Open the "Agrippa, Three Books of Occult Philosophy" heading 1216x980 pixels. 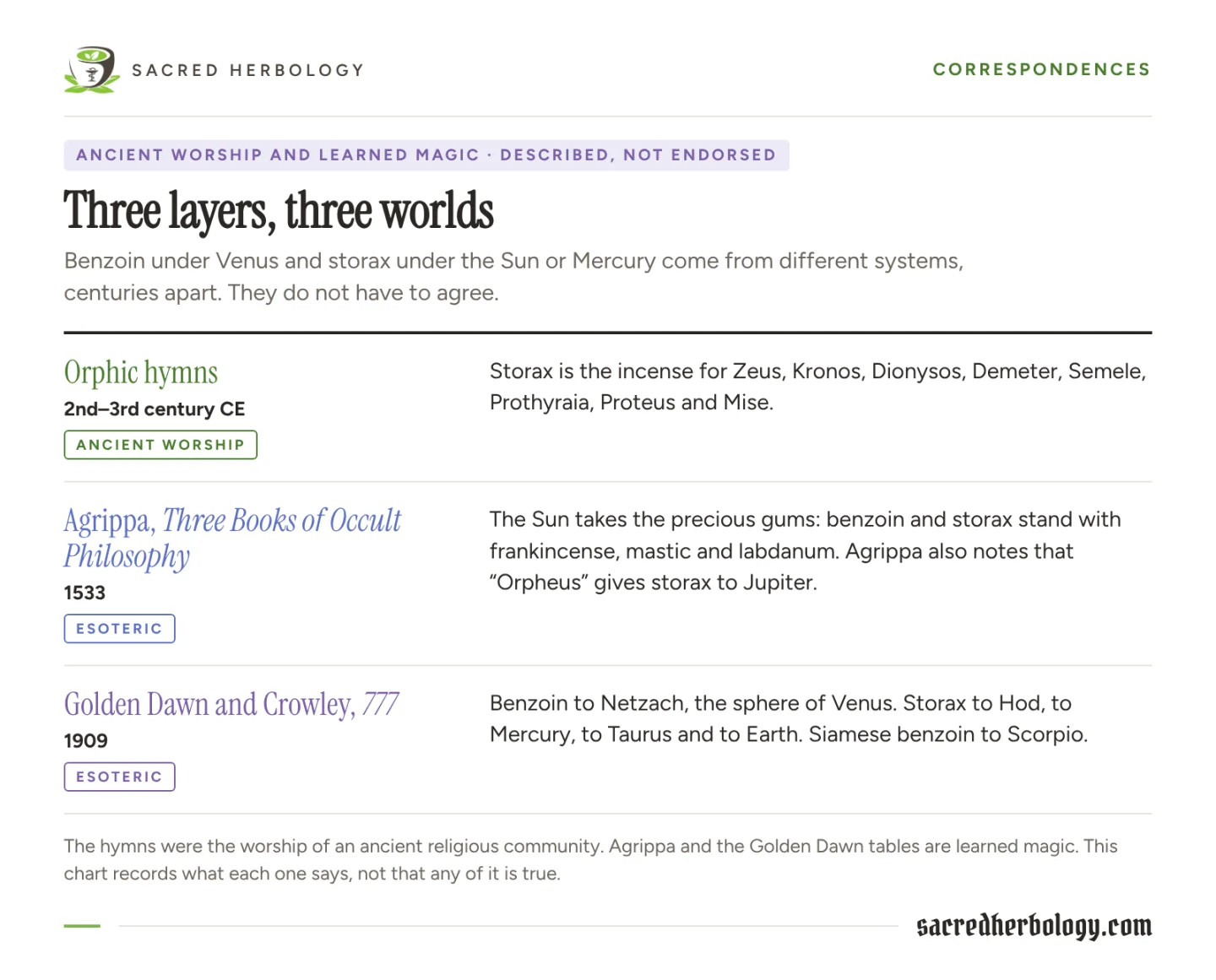[x=233, y=538]
